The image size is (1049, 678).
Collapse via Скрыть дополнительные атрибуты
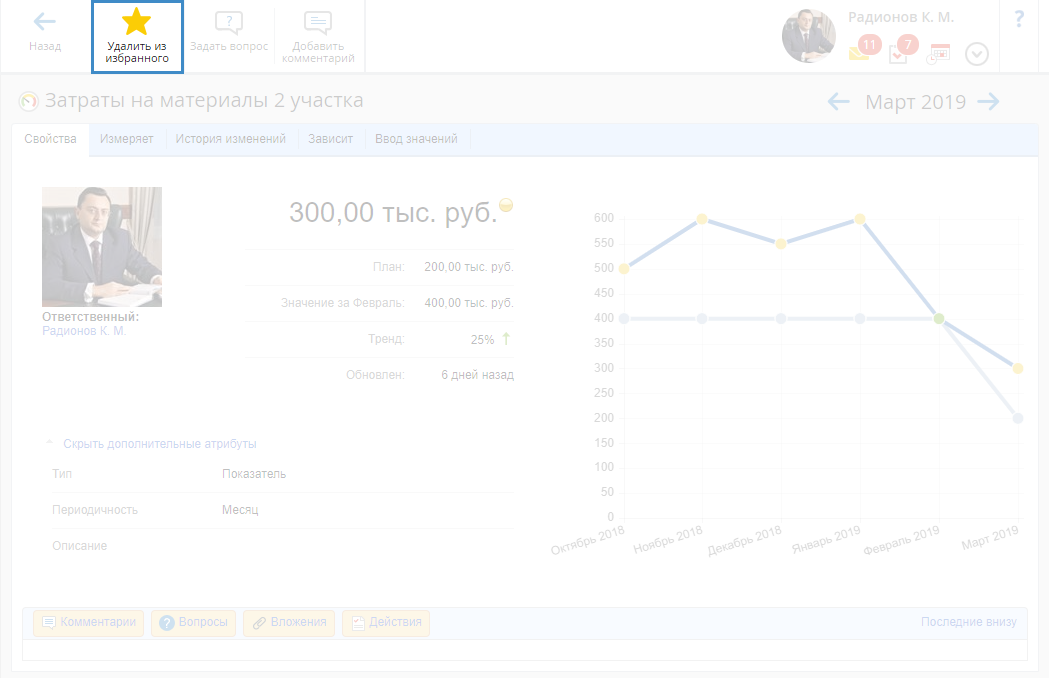[x=159, y=444]
